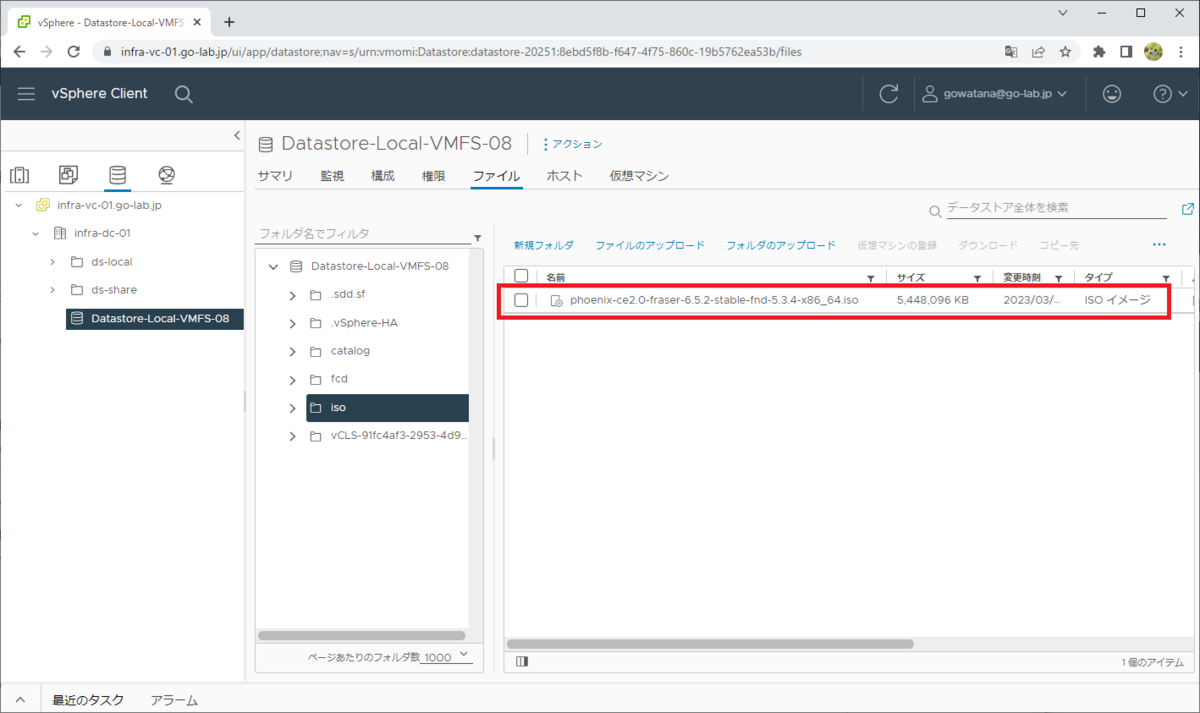Expand the catalog folder
Viewport: 1200px width, 713px height.
292,351
